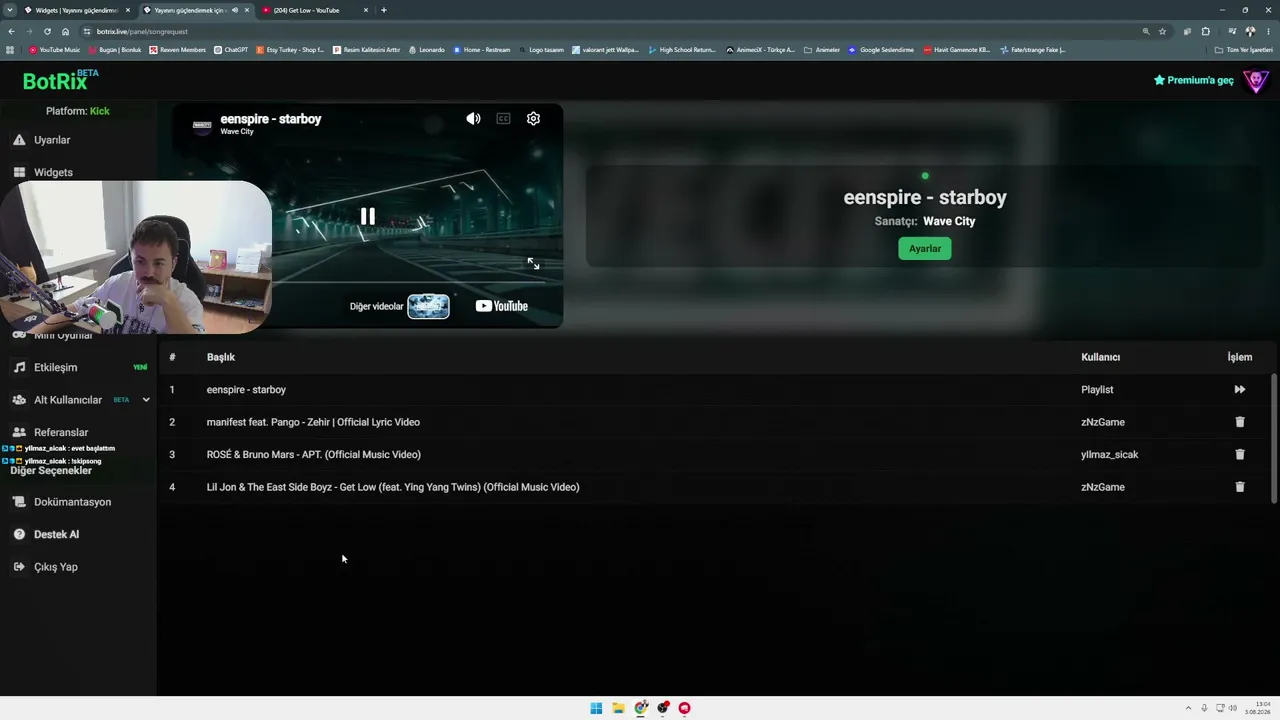
Task: Open the browser extensions puzzle icon
Action: 1206,31
